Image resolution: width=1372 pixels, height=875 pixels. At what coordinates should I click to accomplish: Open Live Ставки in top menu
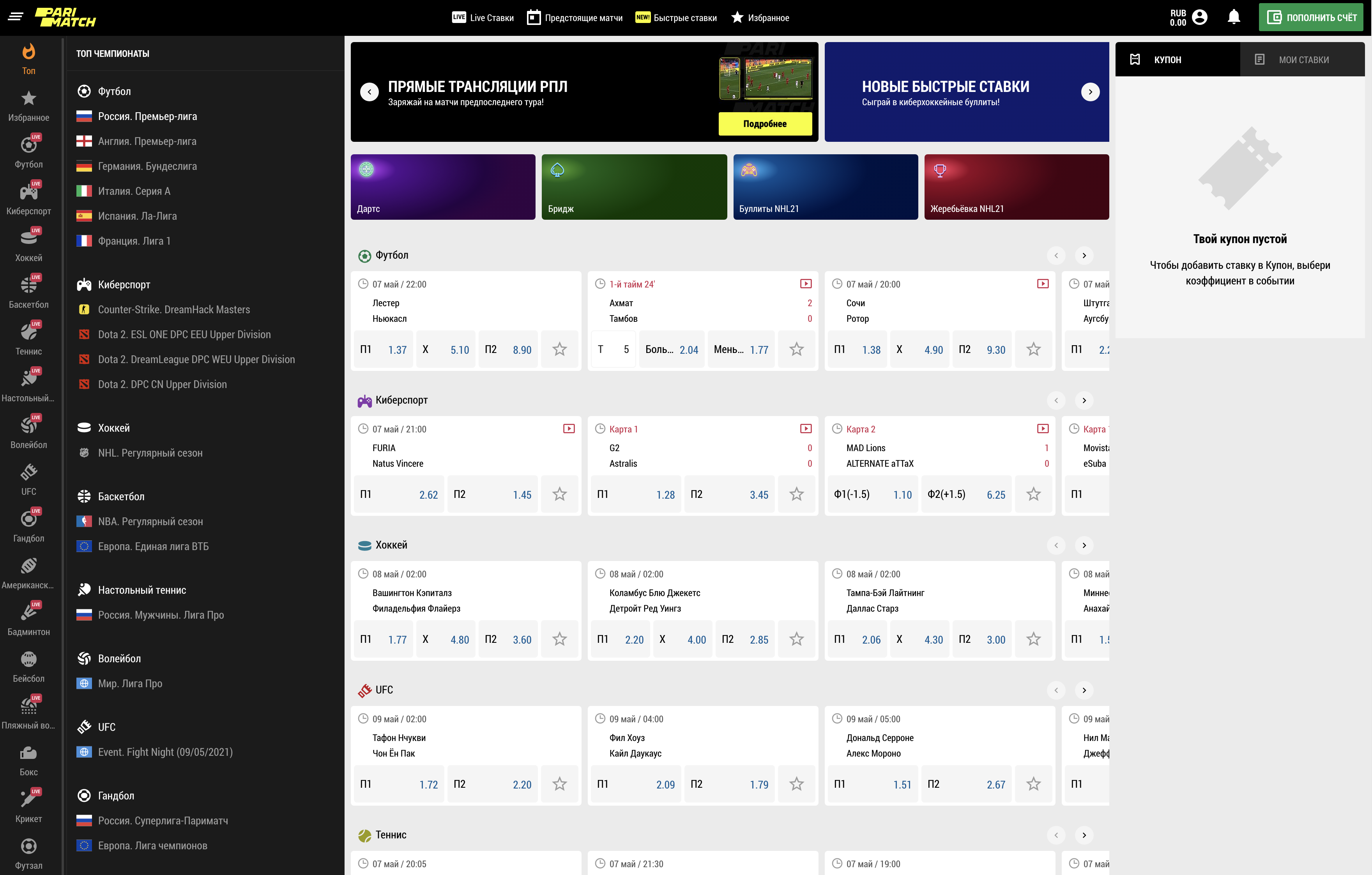483,18
